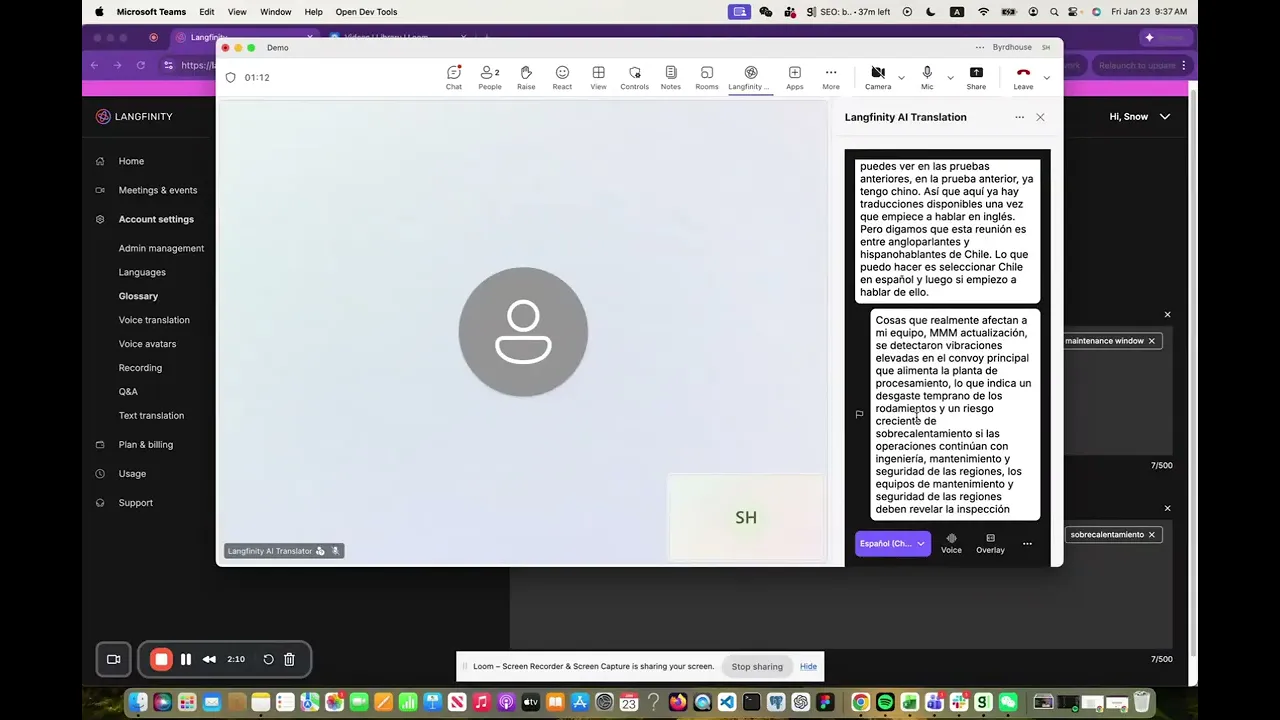Stop the Loom recording
Screen dimensions: 1280x720
pyautogui.click(x=161, y=659)
